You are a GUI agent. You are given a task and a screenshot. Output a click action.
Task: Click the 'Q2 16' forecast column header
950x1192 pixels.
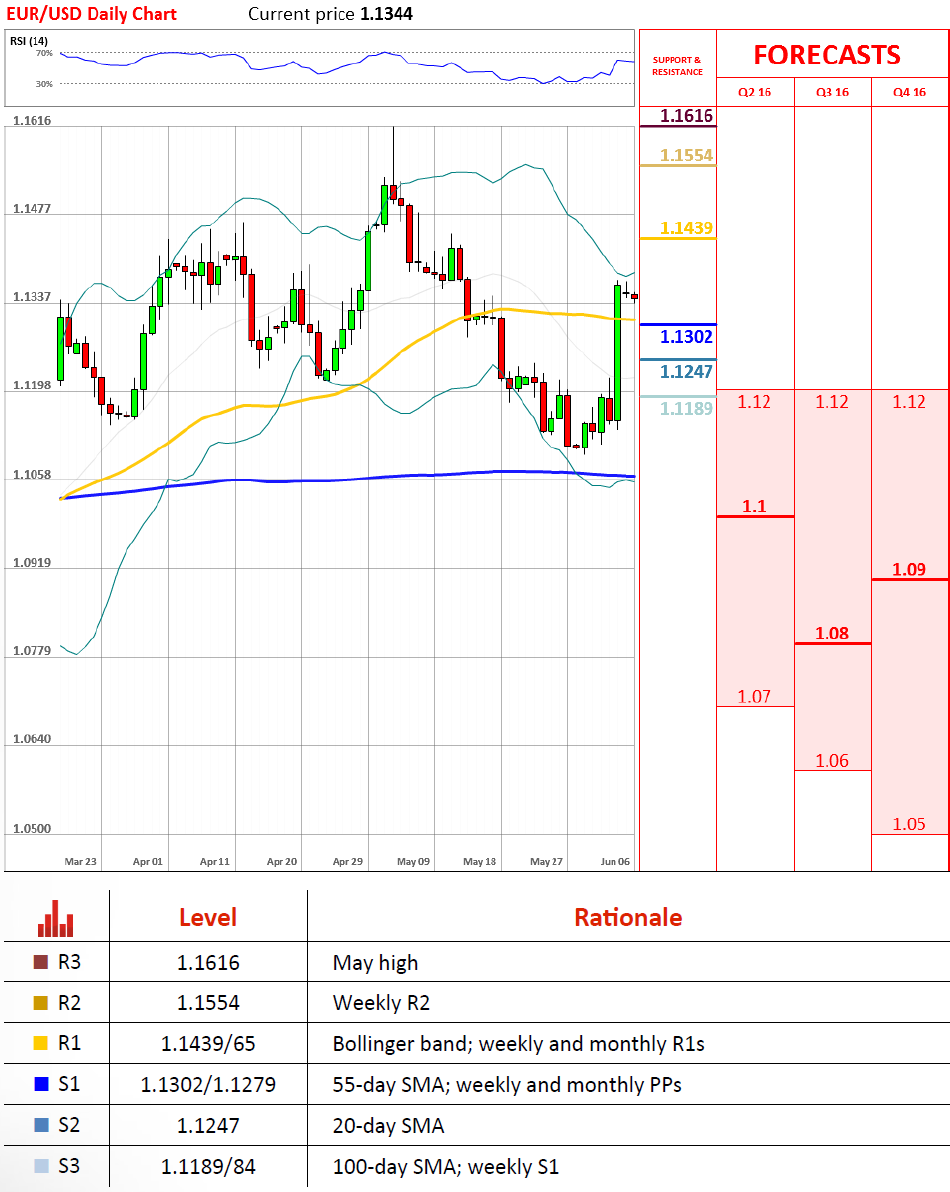click(755, 92)
